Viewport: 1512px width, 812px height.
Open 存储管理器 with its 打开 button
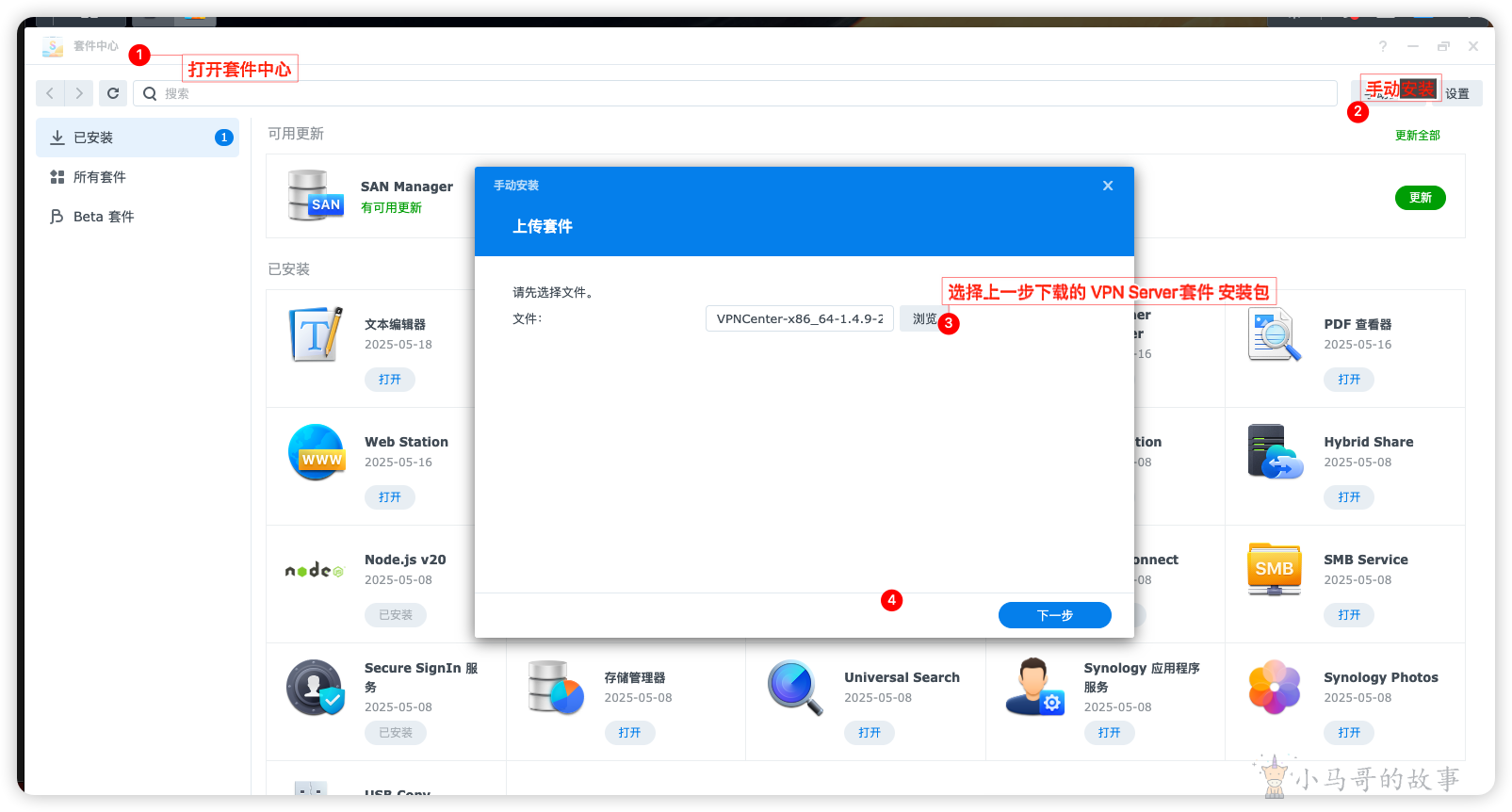630,733
